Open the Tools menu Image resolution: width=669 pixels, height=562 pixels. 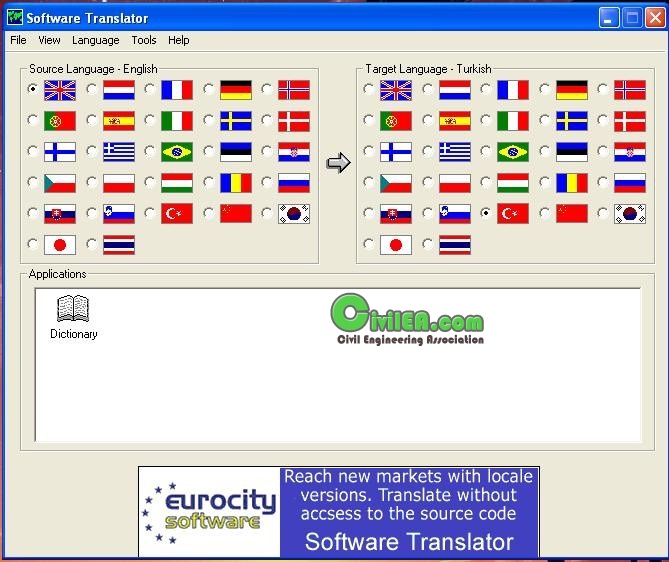(x=144, y=40)
